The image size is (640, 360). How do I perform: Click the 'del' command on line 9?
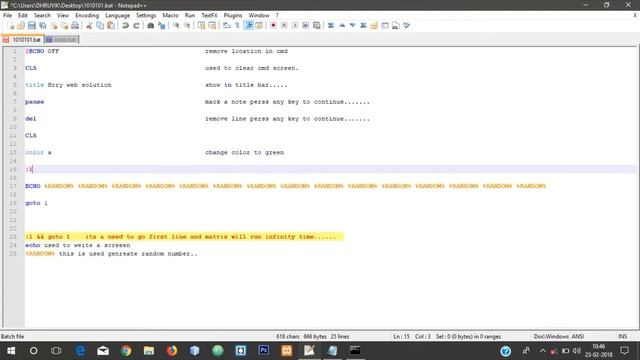click(x=31, y=119)
